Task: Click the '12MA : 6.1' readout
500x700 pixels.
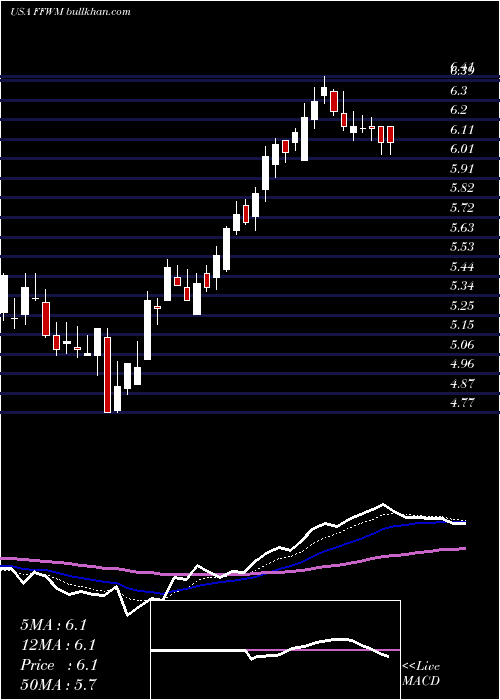Action: point(58,645)
